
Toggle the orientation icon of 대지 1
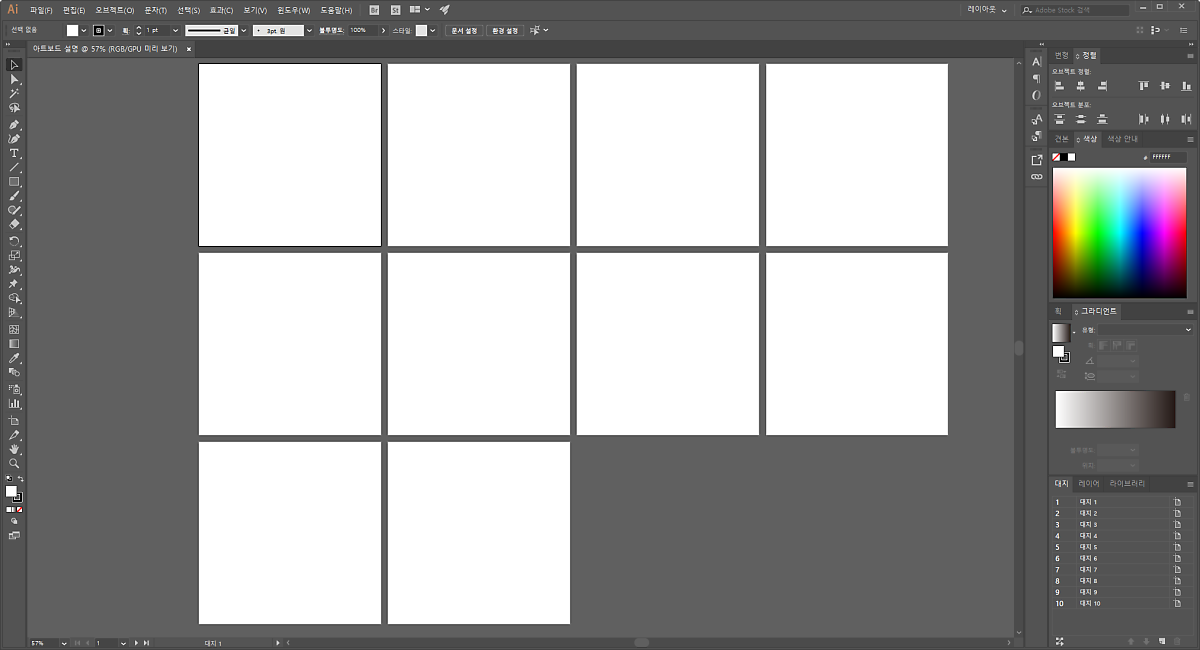1178,502
